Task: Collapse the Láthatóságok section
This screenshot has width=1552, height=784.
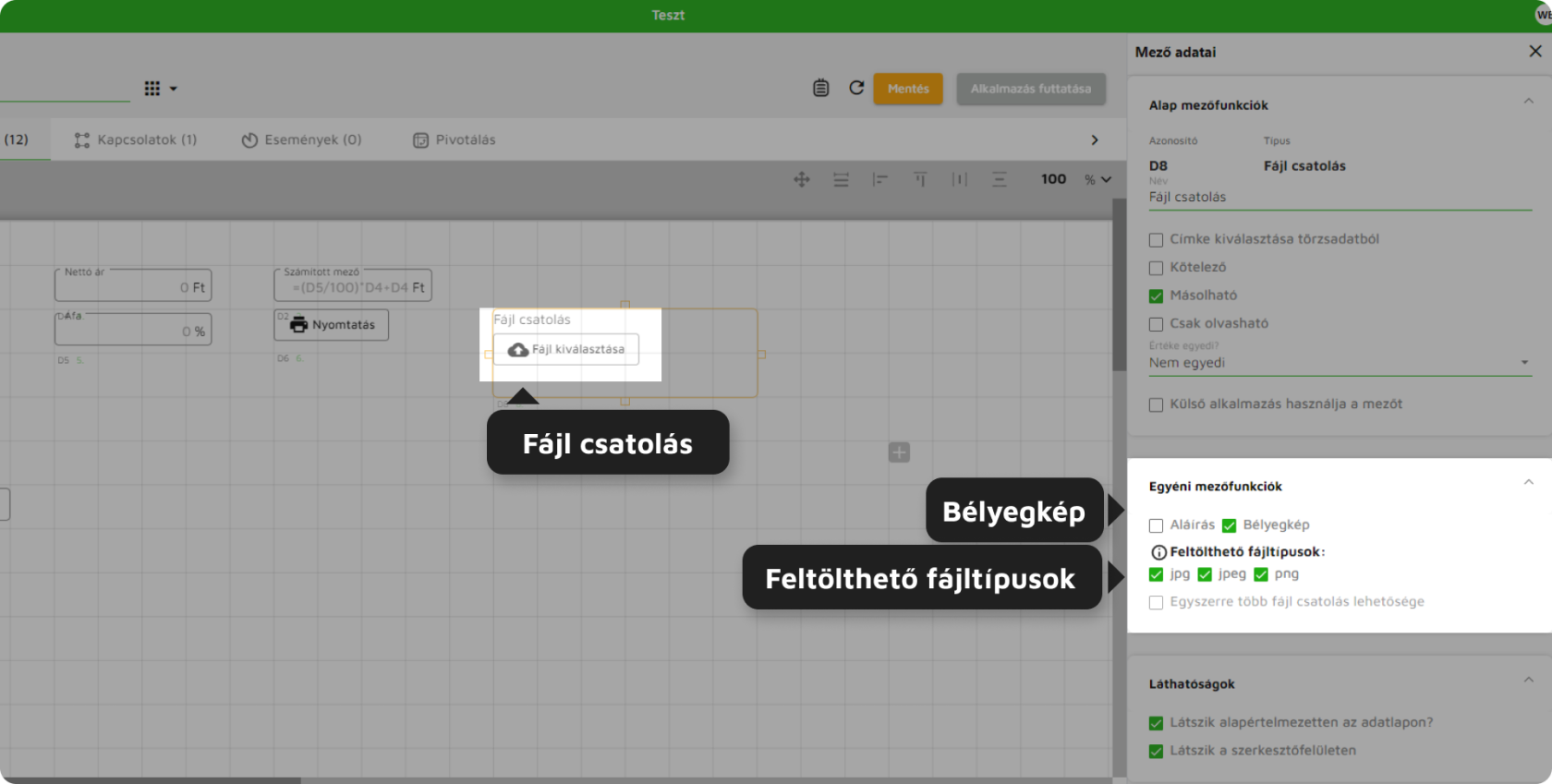Action: (1529, 680)
